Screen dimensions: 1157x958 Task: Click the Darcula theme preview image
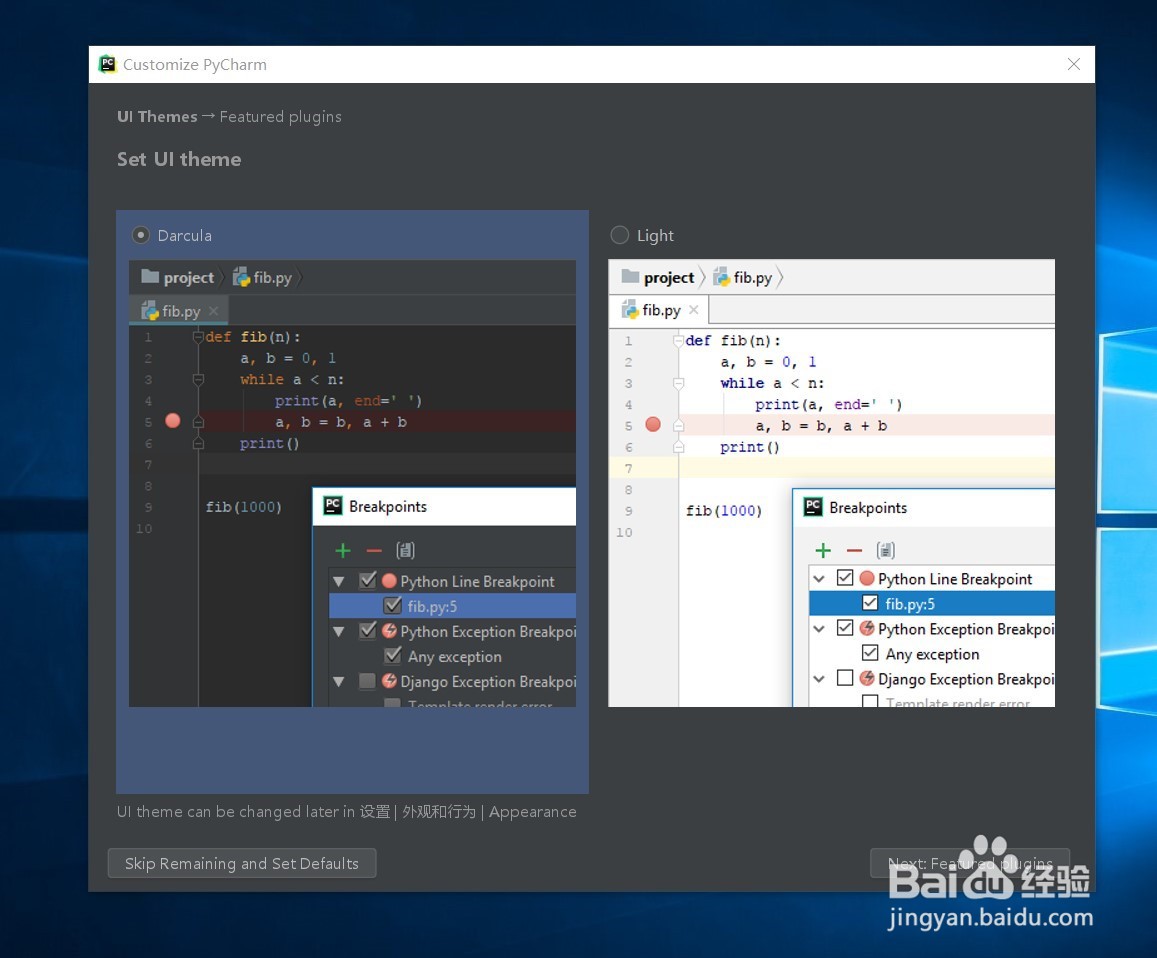(352, 483)
